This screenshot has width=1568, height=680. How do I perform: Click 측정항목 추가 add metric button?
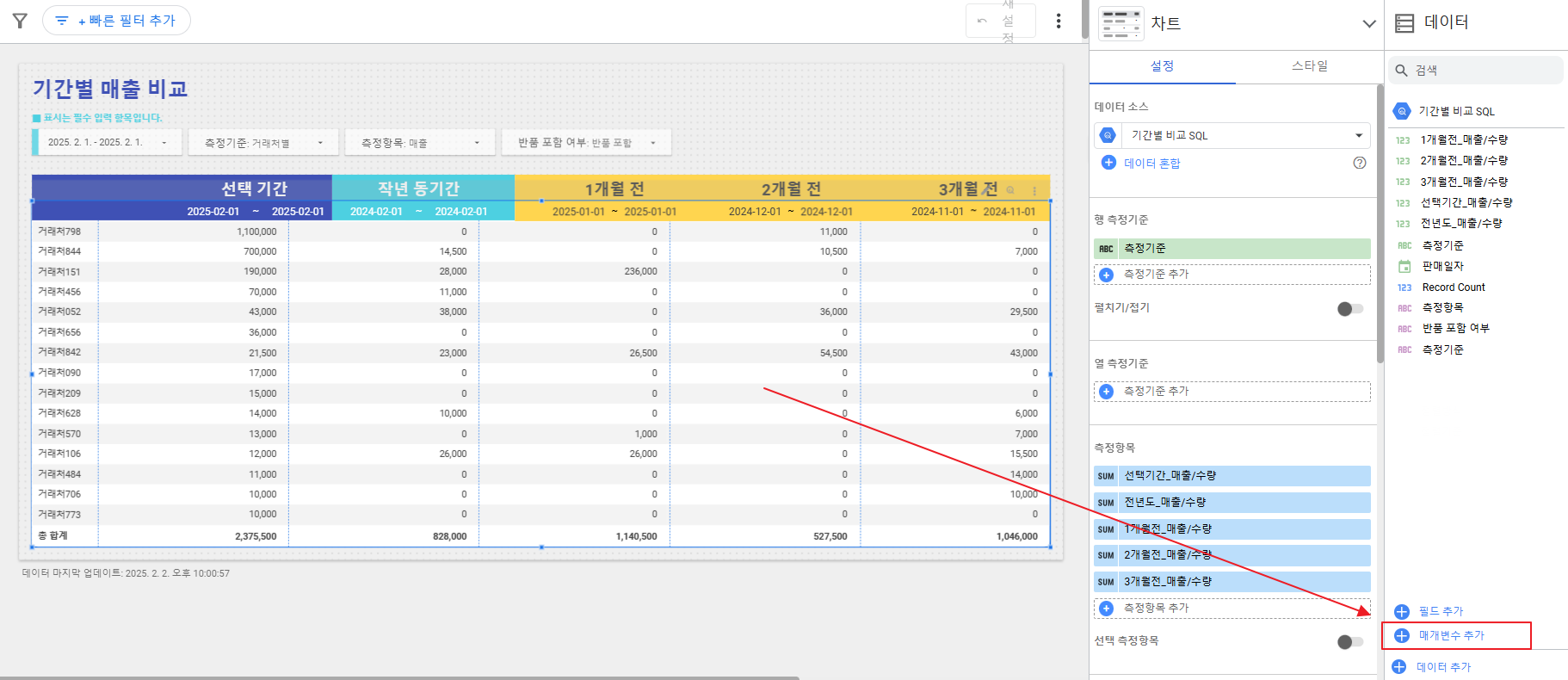click(1232, 609)
